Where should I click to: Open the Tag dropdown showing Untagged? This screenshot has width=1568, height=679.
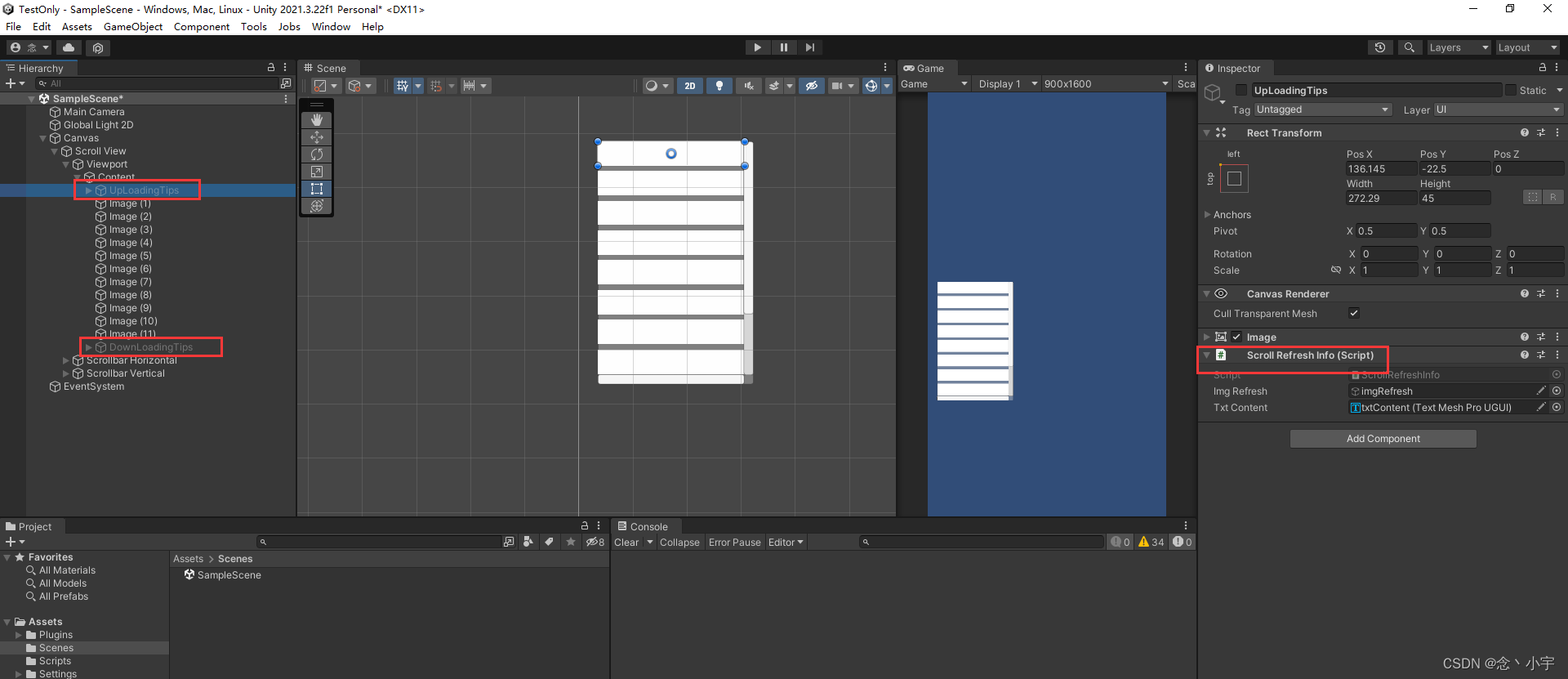tap(1323, 109)
